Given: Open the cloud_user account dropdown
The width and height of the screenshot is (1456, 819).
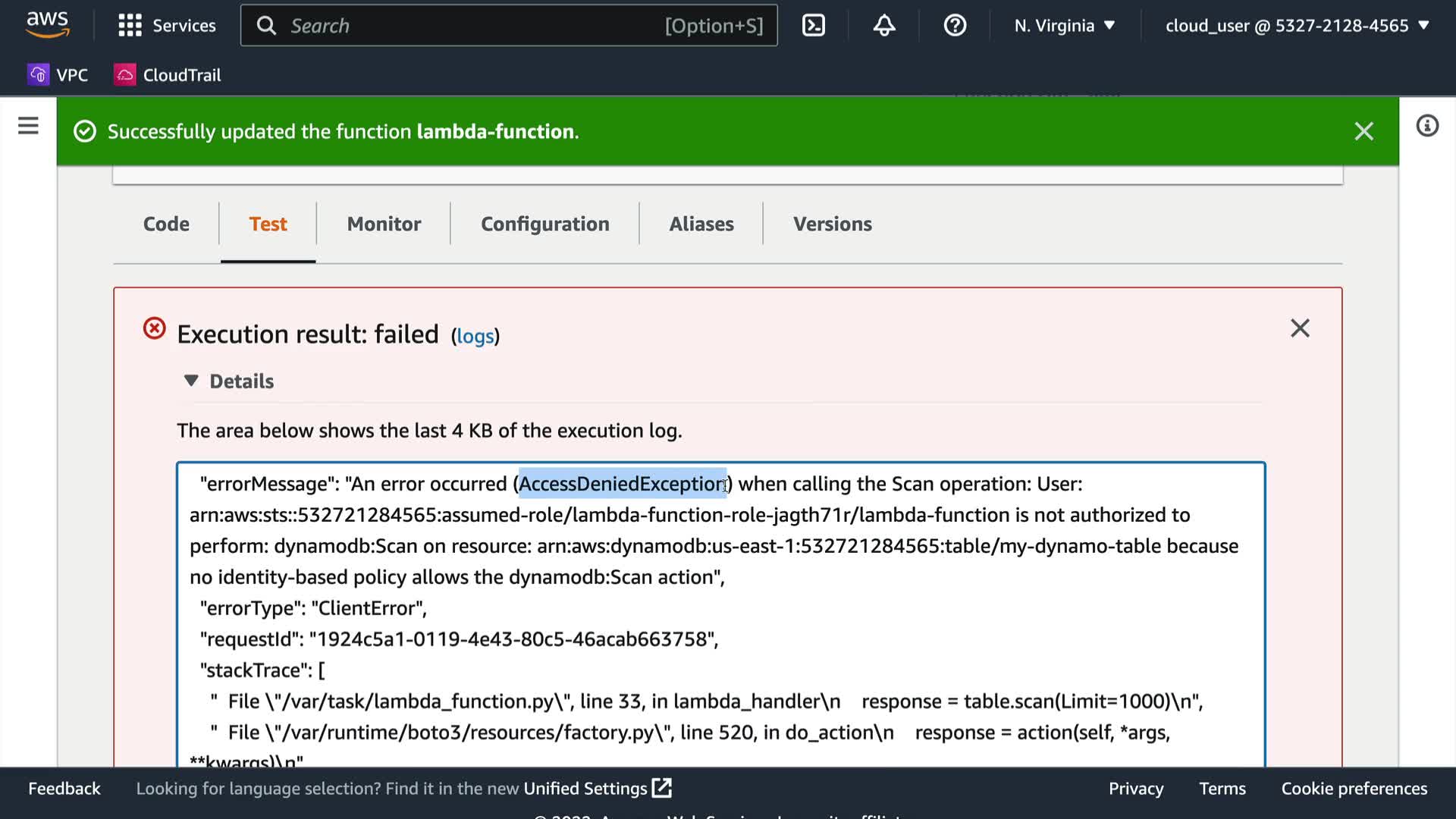Looking at the screenshot, I should coord(1297,26).
